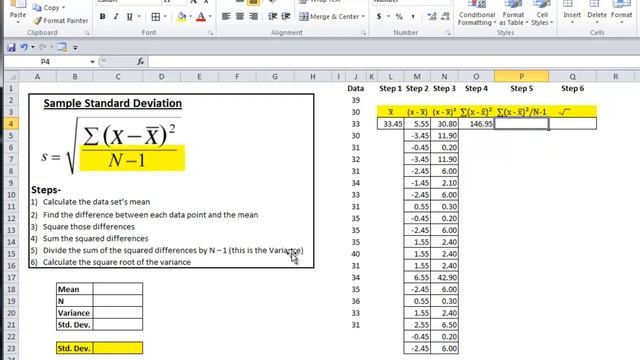Apply Percent Style format
Viewport: 640px width, 360px height.
click(399, 17)
